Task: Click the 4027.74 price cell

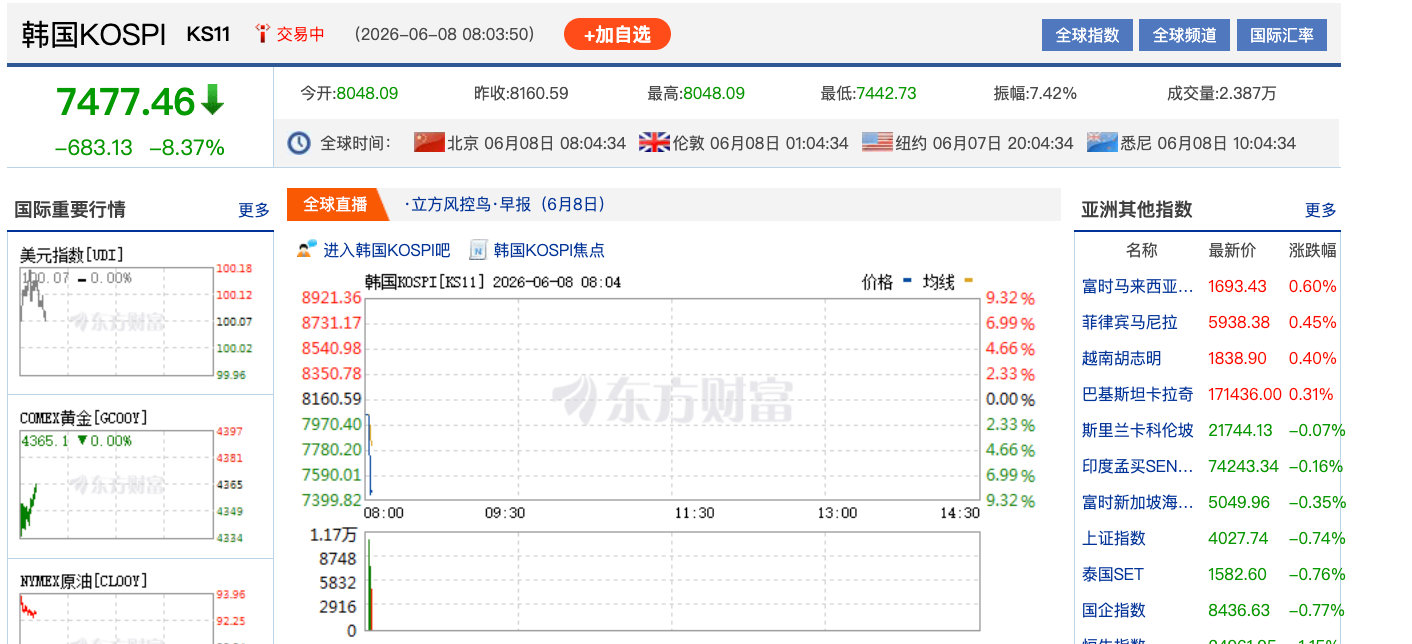Action: coord(1239,538)
